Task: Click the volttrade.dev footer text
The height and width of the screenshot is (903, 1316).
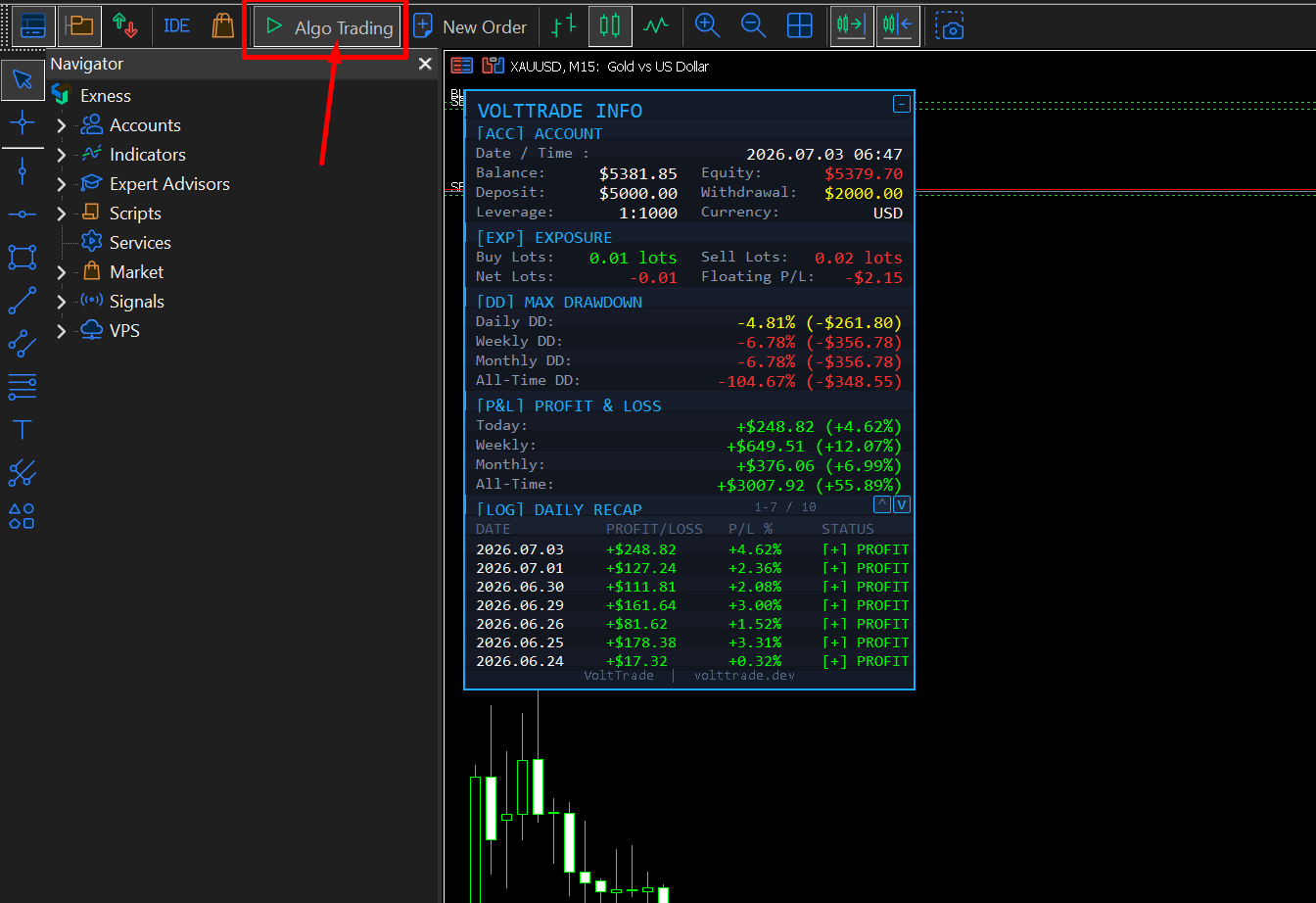Action: point(744,675)
